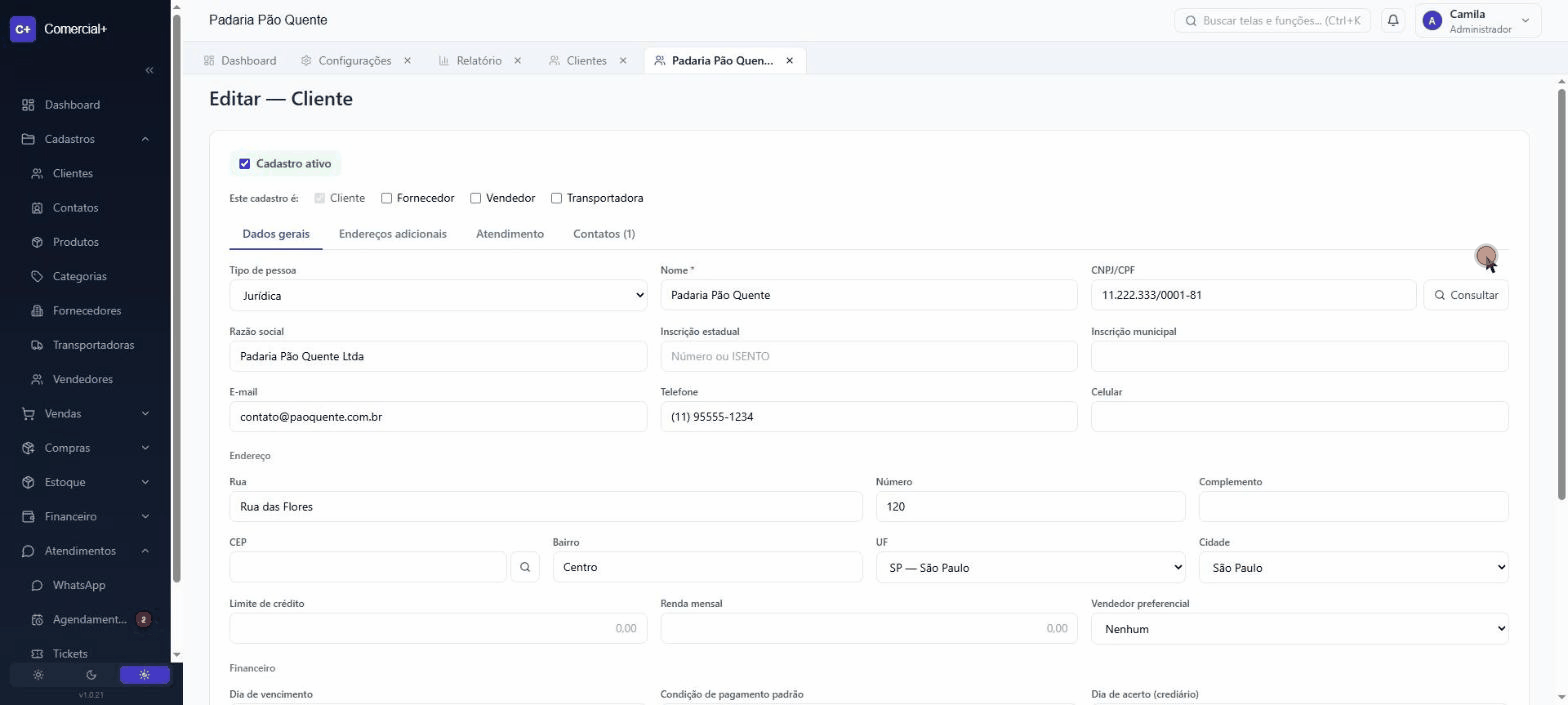Click the Dashboard sidebar icon
The image size is (1568, 705).
coord(28,105)
